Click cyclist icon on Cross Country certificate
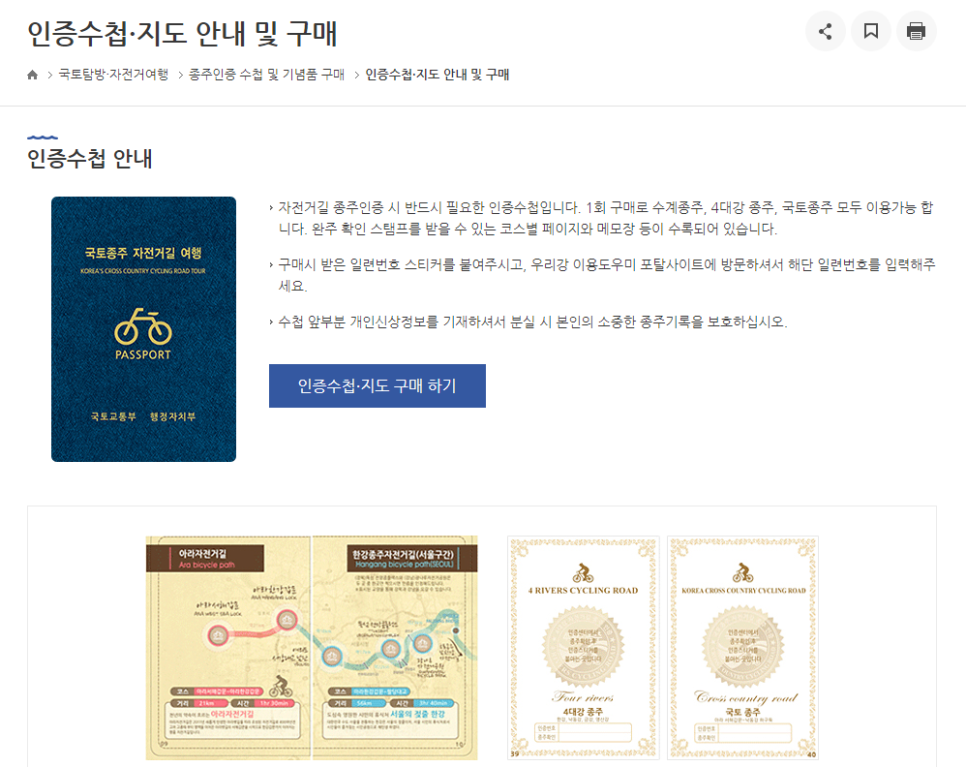 tap(743, 573)
